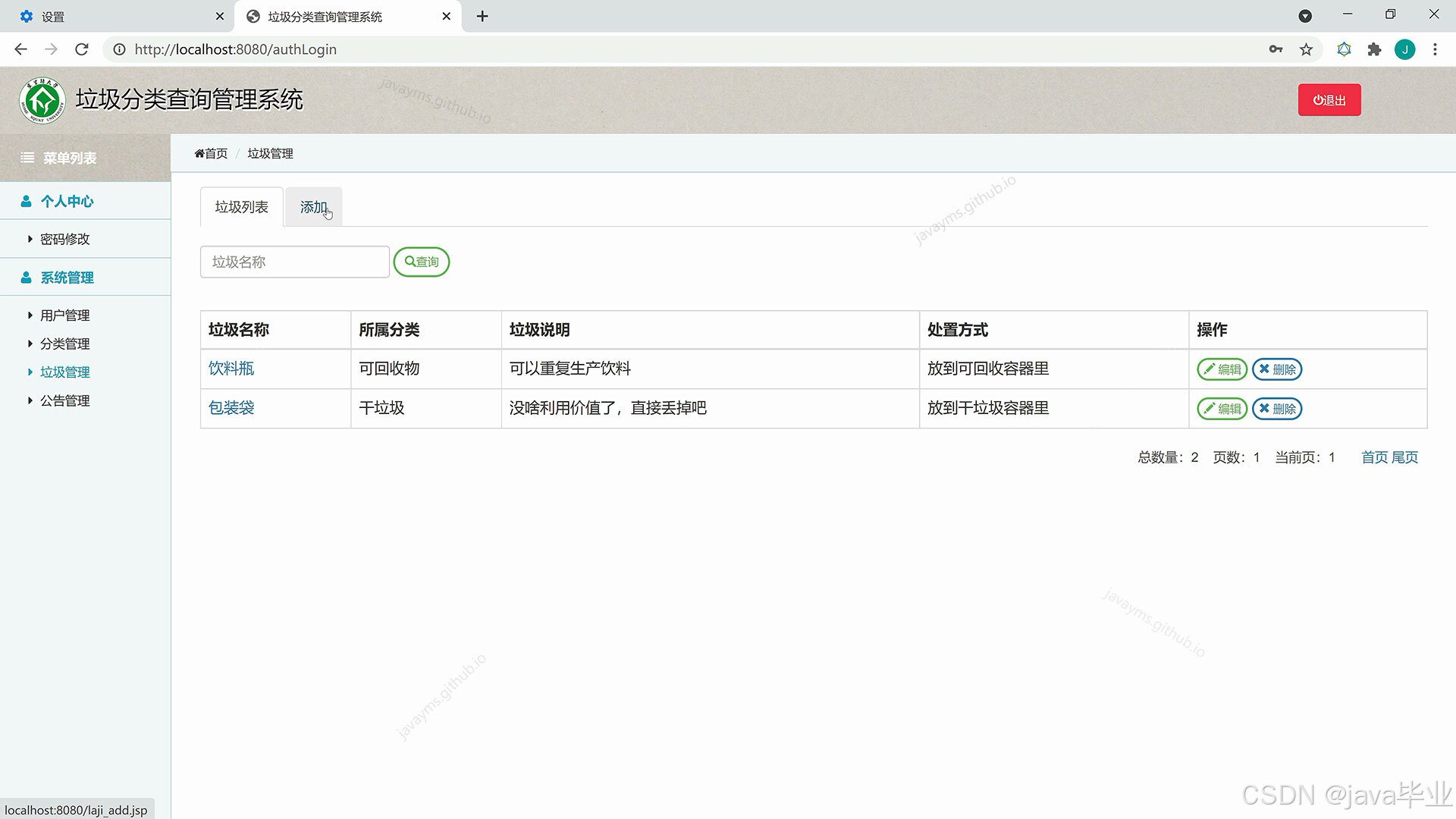Image resolution: width=1456 pixels, height=819 pixels.
Task: Click the 查询 search button
Action: pos(422,262)
